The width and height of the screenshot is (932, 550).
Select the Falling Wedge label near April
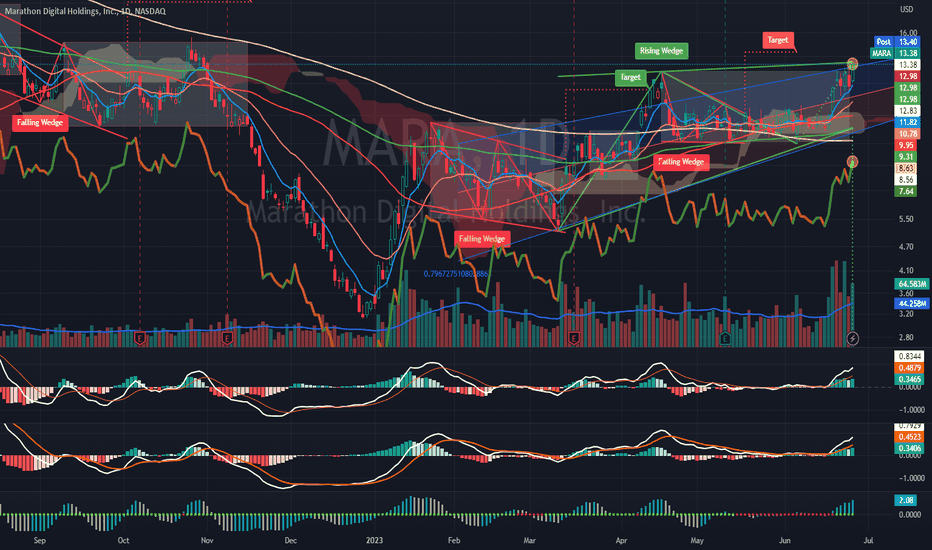tap(681, 162)
